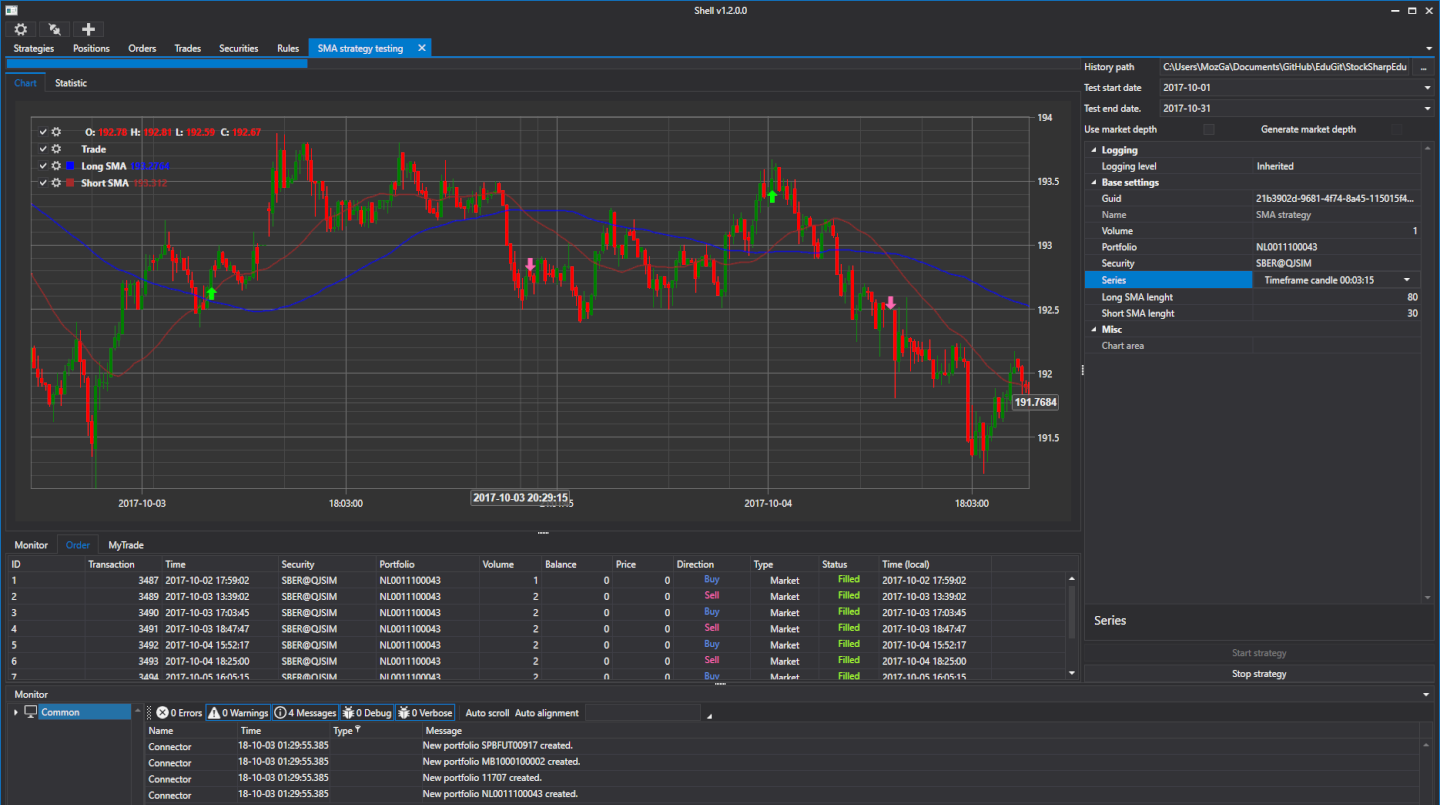The image size is (1440, 805).
Task: Click browse button next to History path
Action: click(1423, 67)
